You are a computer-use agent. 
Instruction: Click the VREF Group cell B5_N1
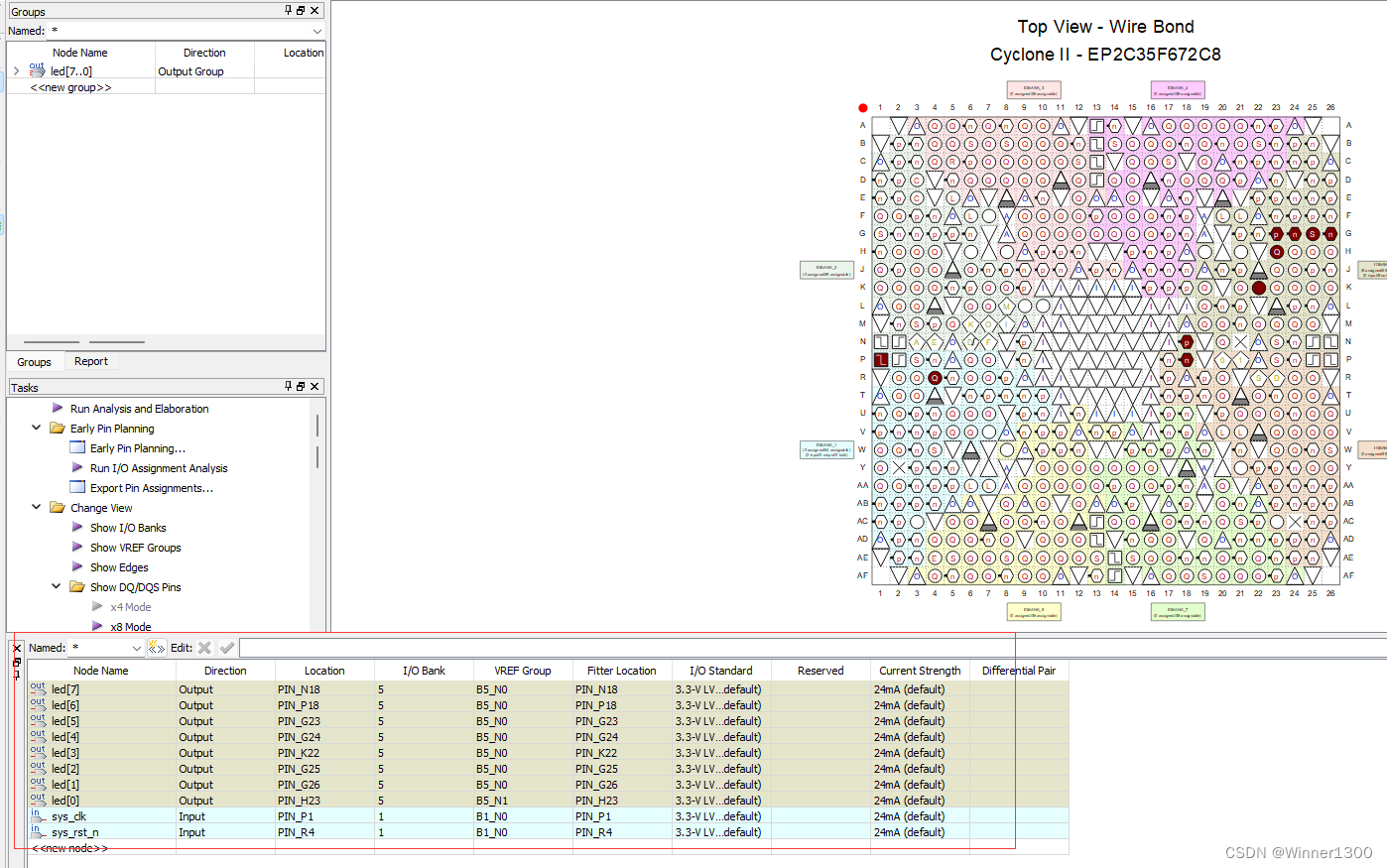[x=523, y=801]
